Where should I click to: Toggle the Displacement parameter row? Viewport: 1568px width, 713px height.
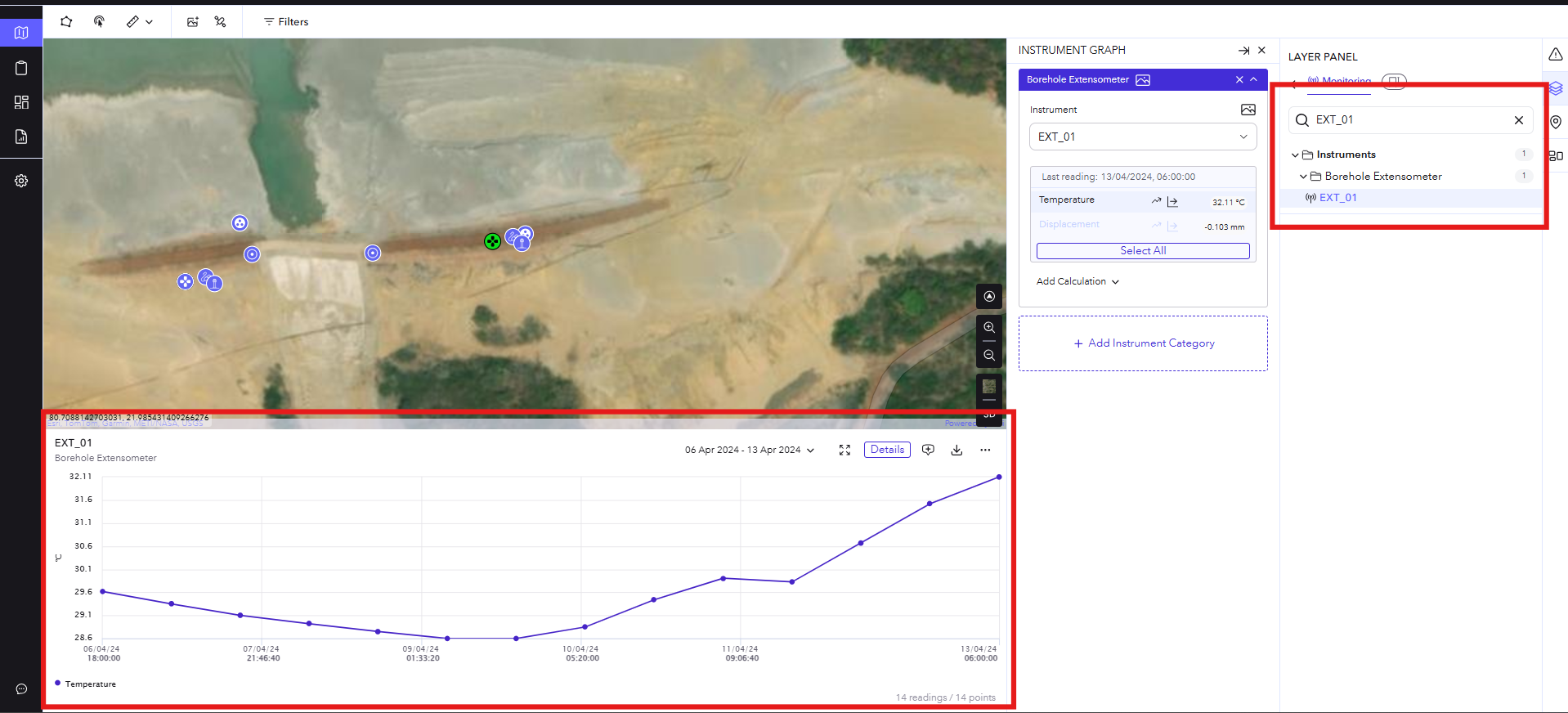click(1143, 225)
